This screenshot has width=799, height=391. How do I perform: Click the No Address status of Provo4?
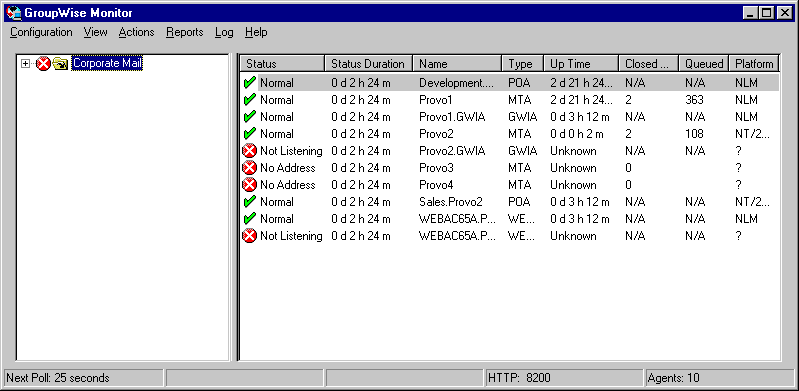287,185
